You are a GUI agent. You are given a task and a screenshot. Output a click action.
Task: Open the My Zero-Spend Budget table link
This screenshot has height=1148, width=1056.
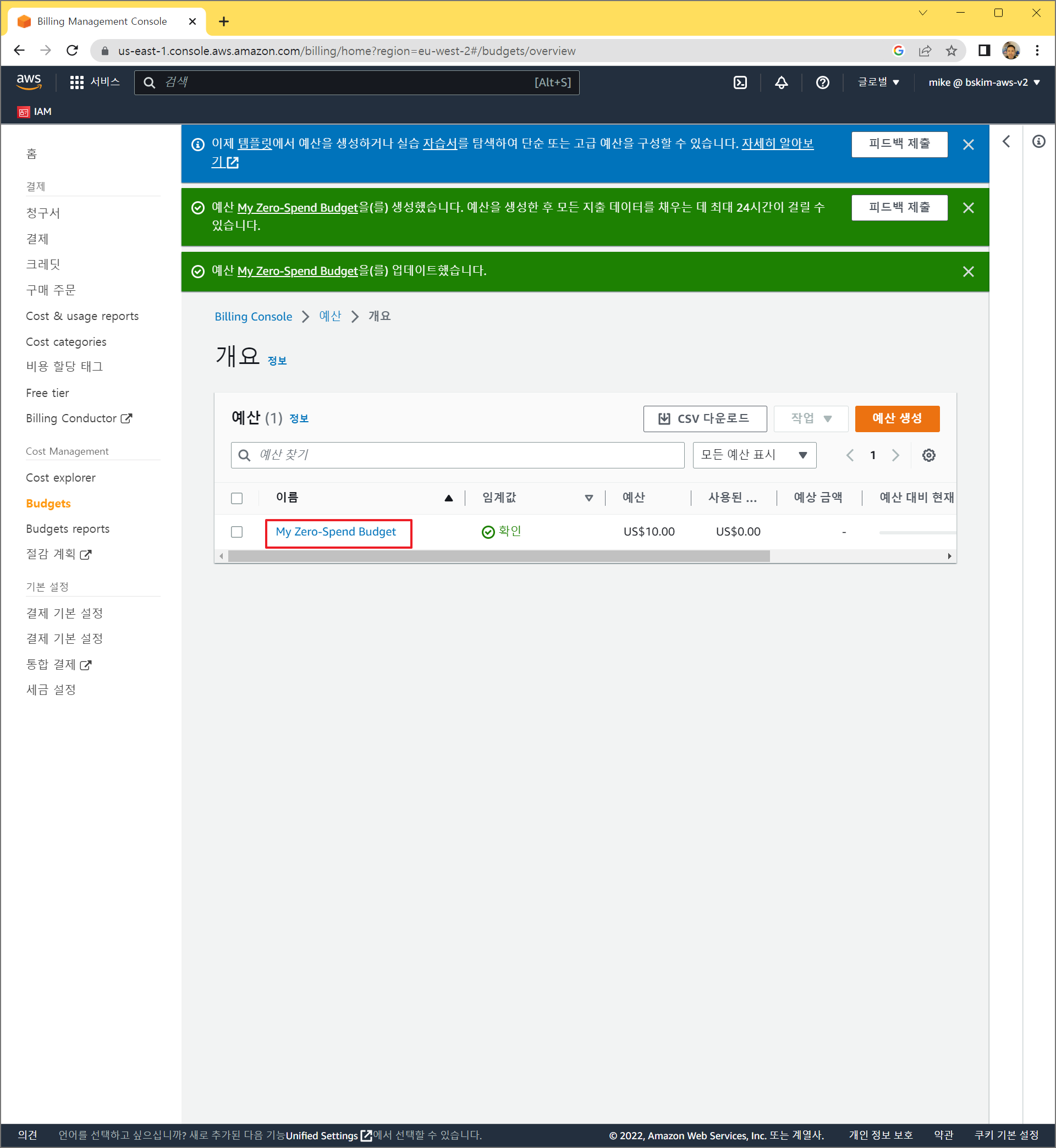pyautogui.click(x=336, y=532)
